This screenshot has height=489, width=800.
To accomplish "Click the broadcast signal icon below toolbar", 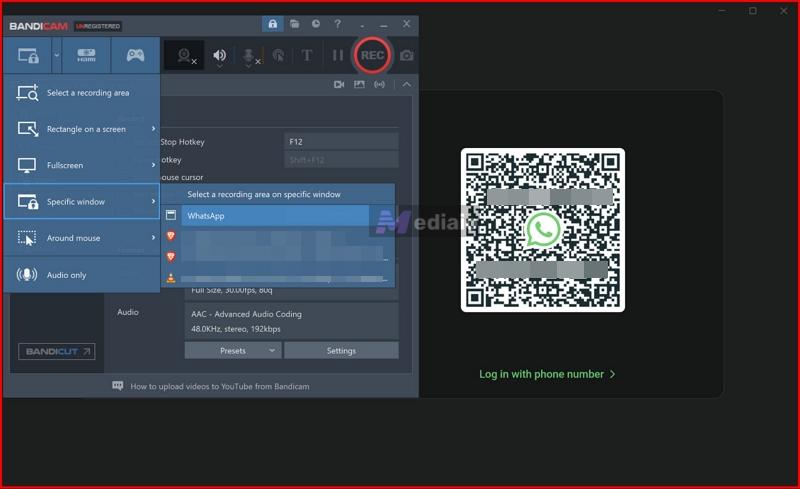I will point(380,84).
